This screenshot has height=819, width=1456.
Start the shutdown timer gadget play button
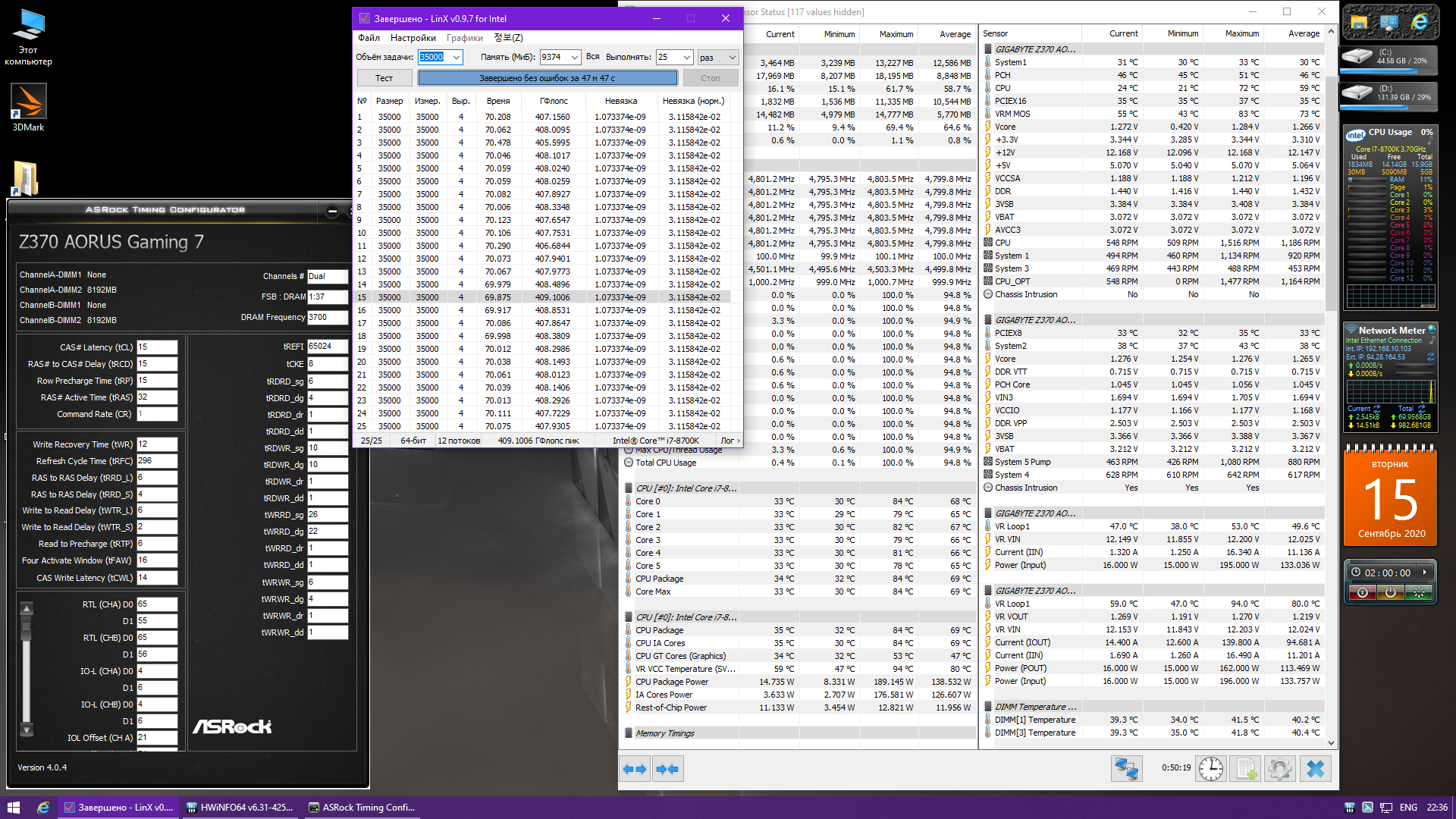point(1425,573)
